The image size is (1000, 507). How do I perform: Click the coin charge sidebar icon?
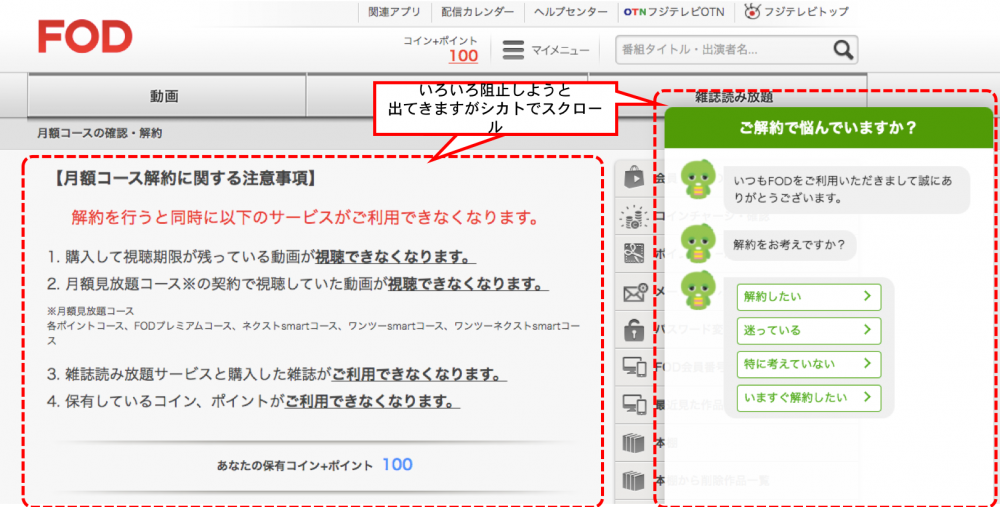pos(633,217)
